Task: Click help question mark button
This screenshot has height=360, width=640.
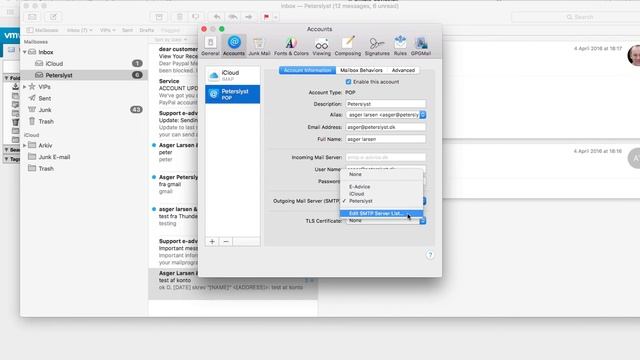Action: coord(430,255)
